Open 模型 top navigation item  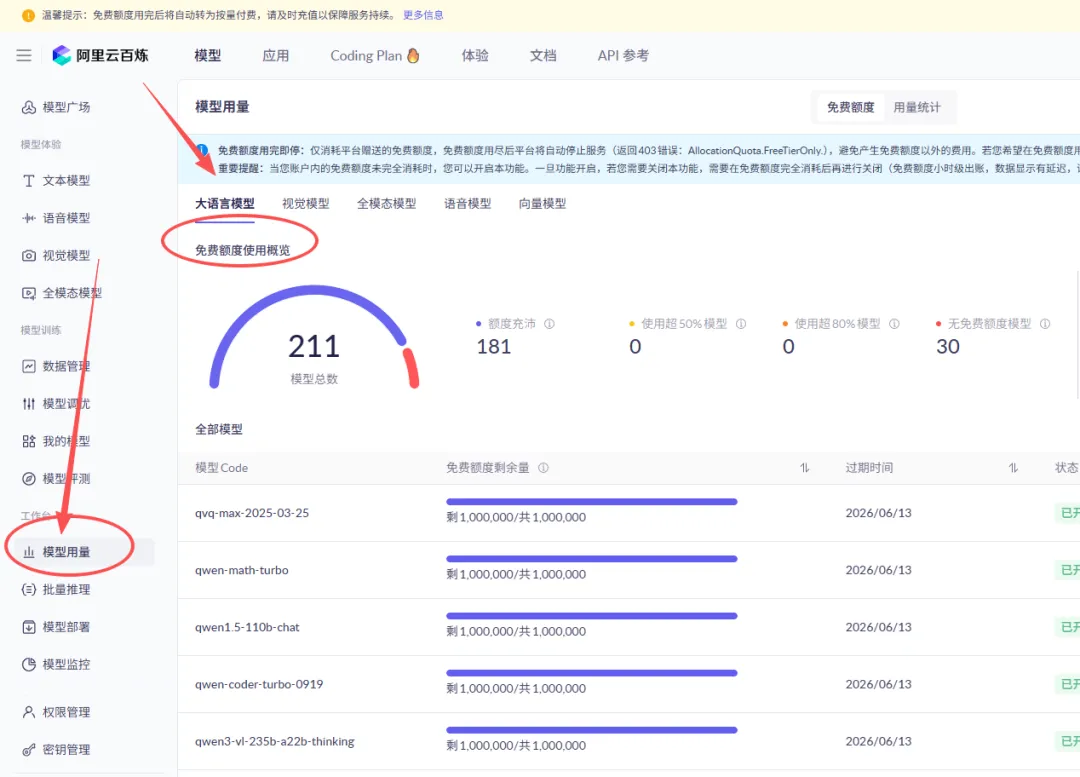pyautogui.click(x=207, y=55)
